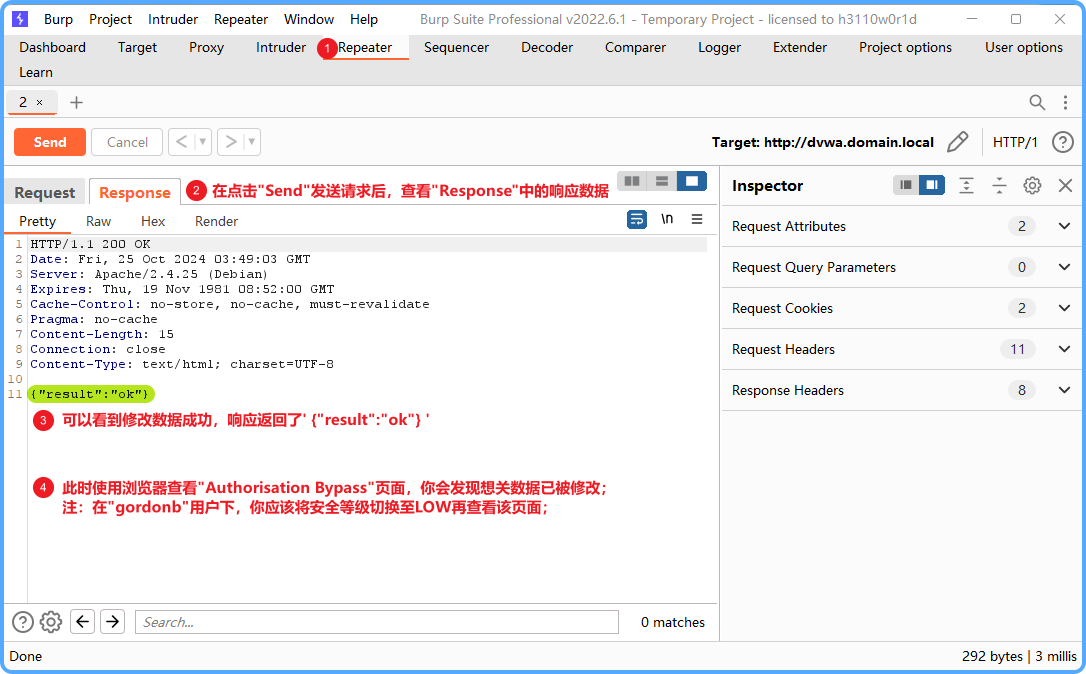Open the Project options tab
Viewport: 1086px width, 674px height.
point(905,47)
